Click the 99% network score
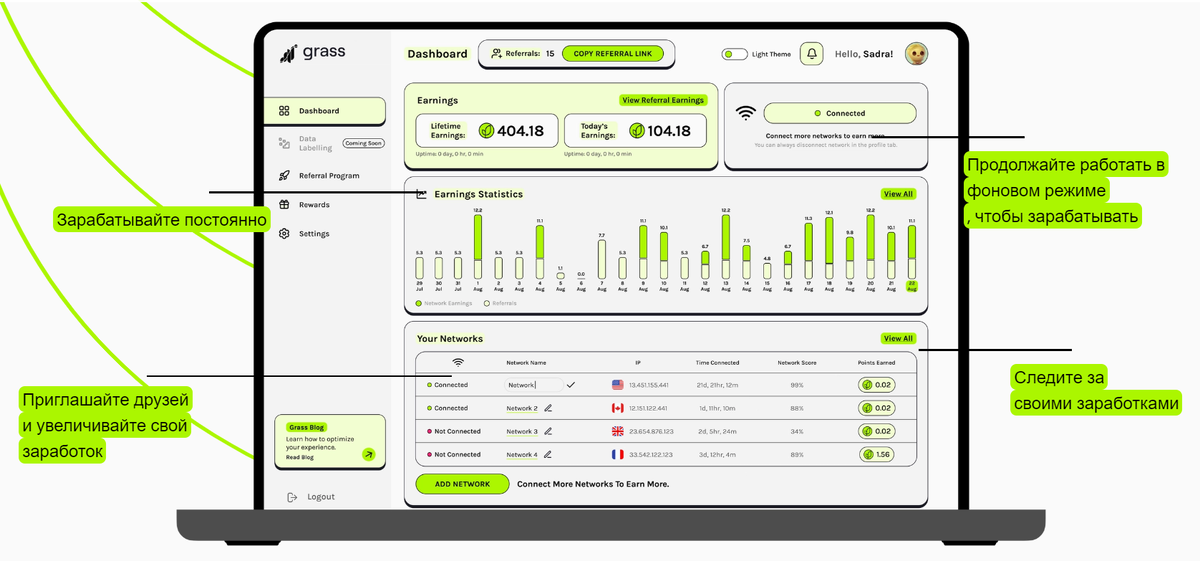The image size is (1200, 561). (x=797, y=385)
